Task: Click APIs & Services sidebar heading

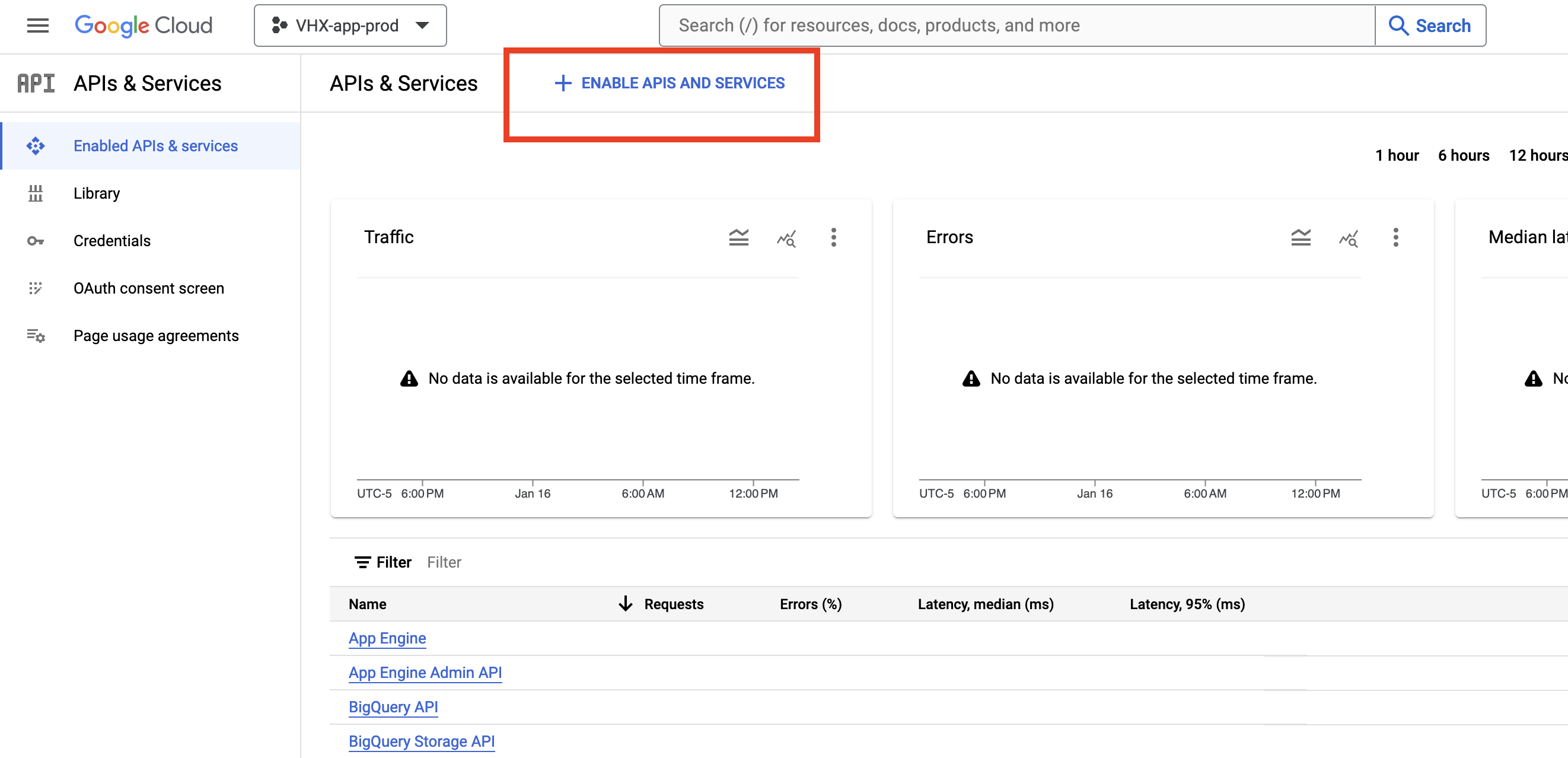Action: [147, 84]
